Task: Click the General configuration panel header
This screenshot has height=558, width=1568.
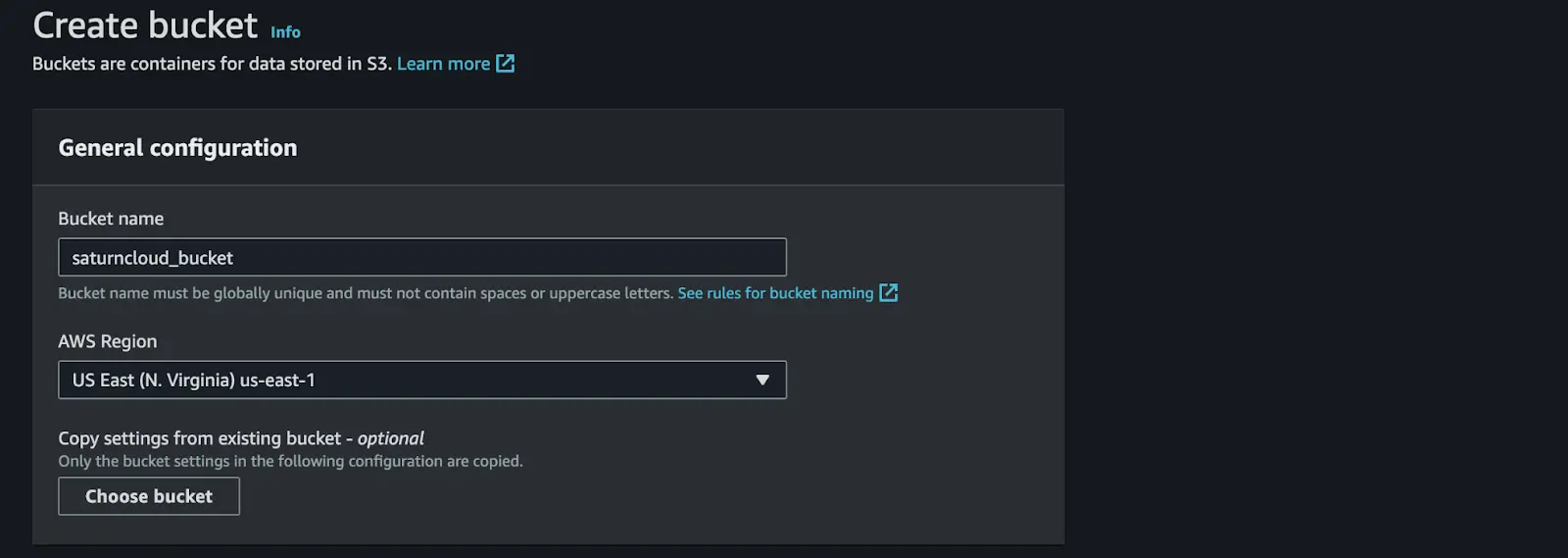Action: coord(177,148)
